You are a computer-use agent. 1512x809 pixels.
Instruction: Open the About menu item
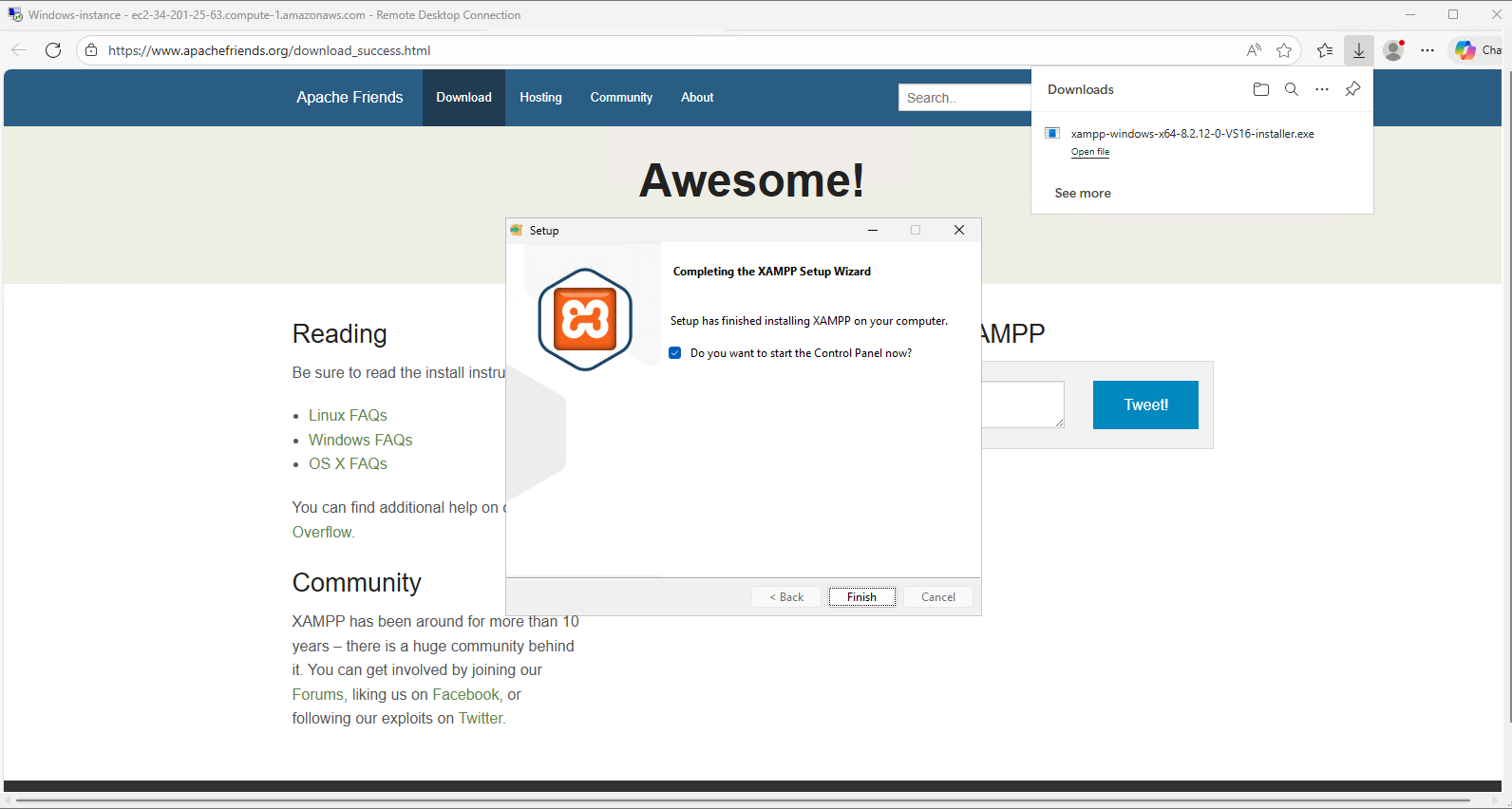[697, 98]
